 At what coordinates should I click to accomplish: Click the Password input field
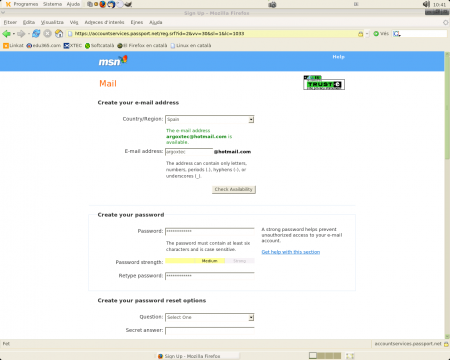[x=210, y=232]
